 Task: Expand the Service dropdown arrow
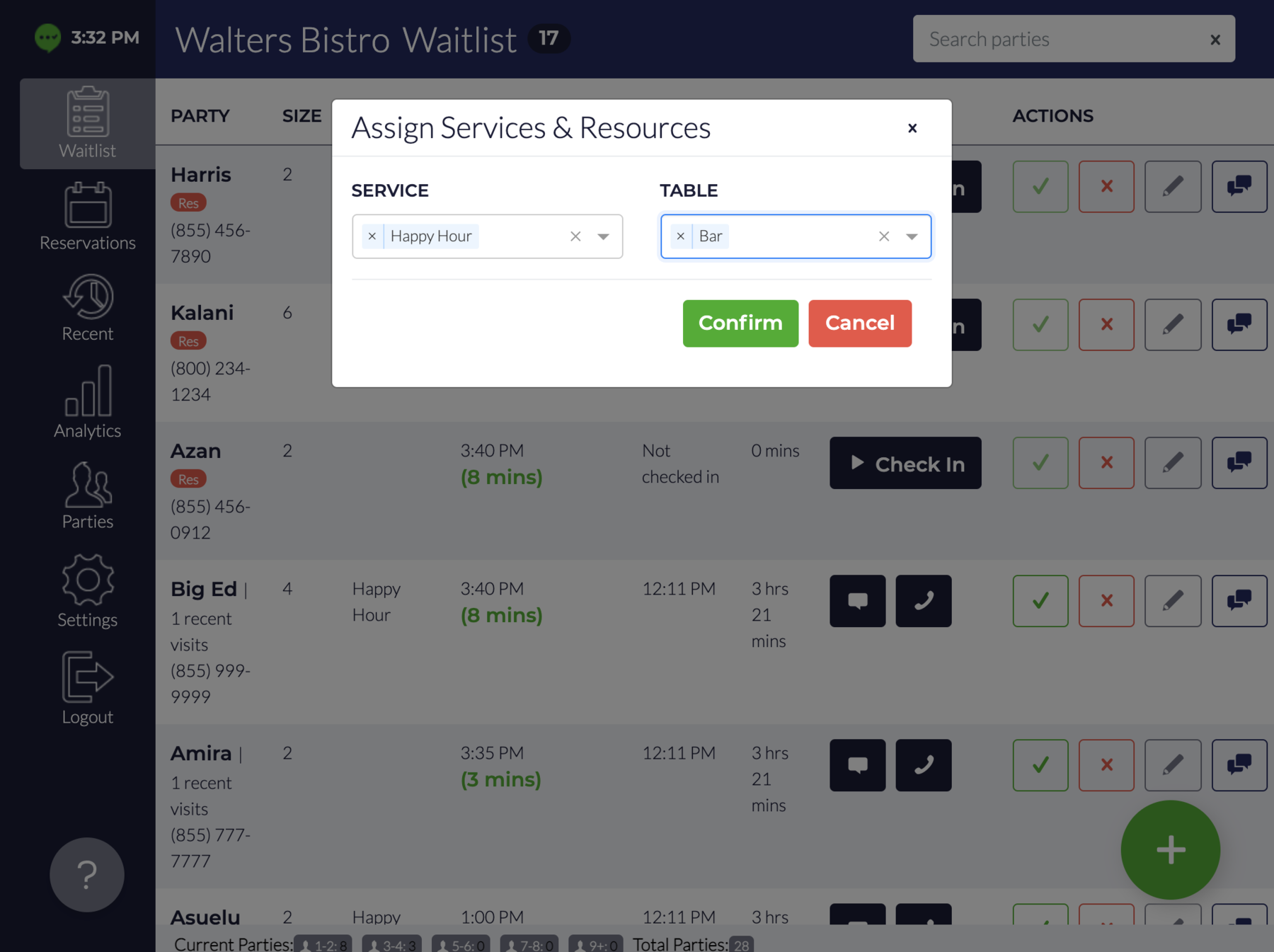coord(603,236)
